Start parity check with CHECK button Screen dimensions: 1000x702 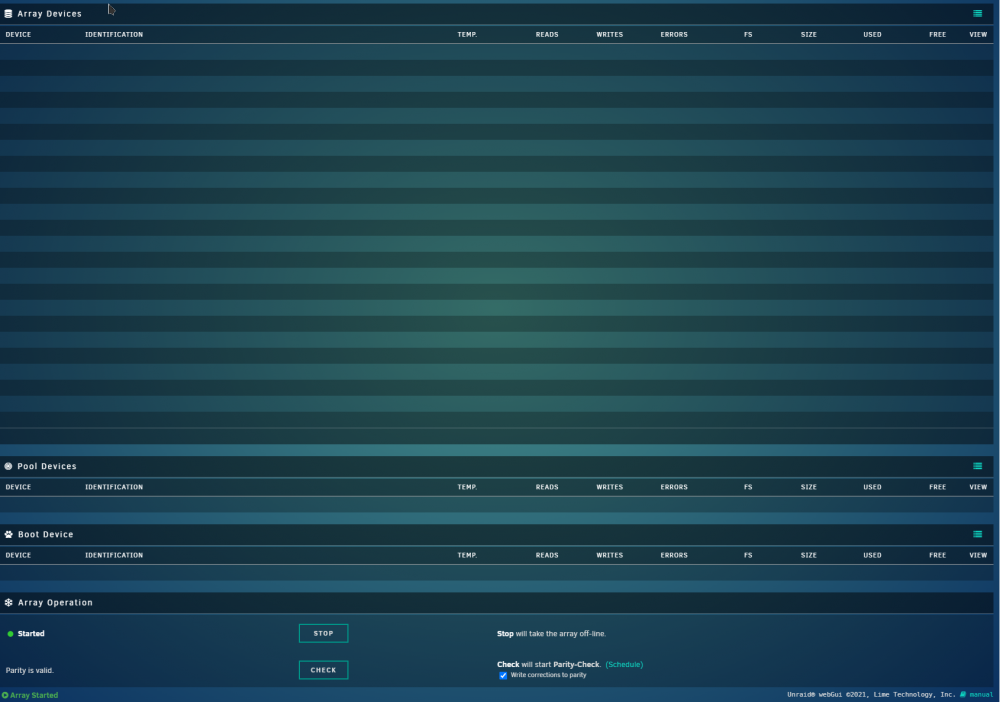coord(323,670)
